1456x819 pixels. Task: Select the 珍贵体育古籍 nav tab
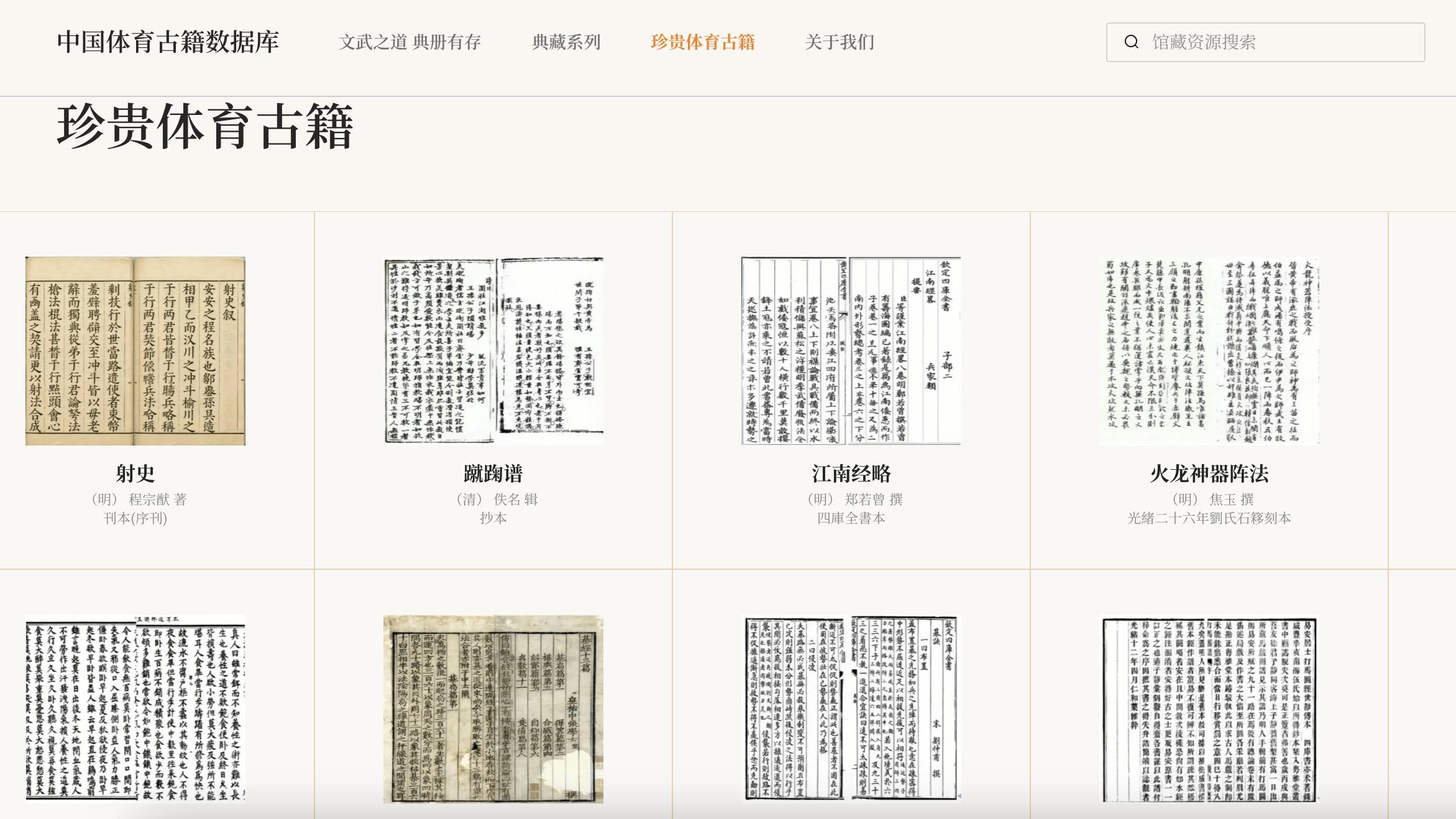click(703, 42)
